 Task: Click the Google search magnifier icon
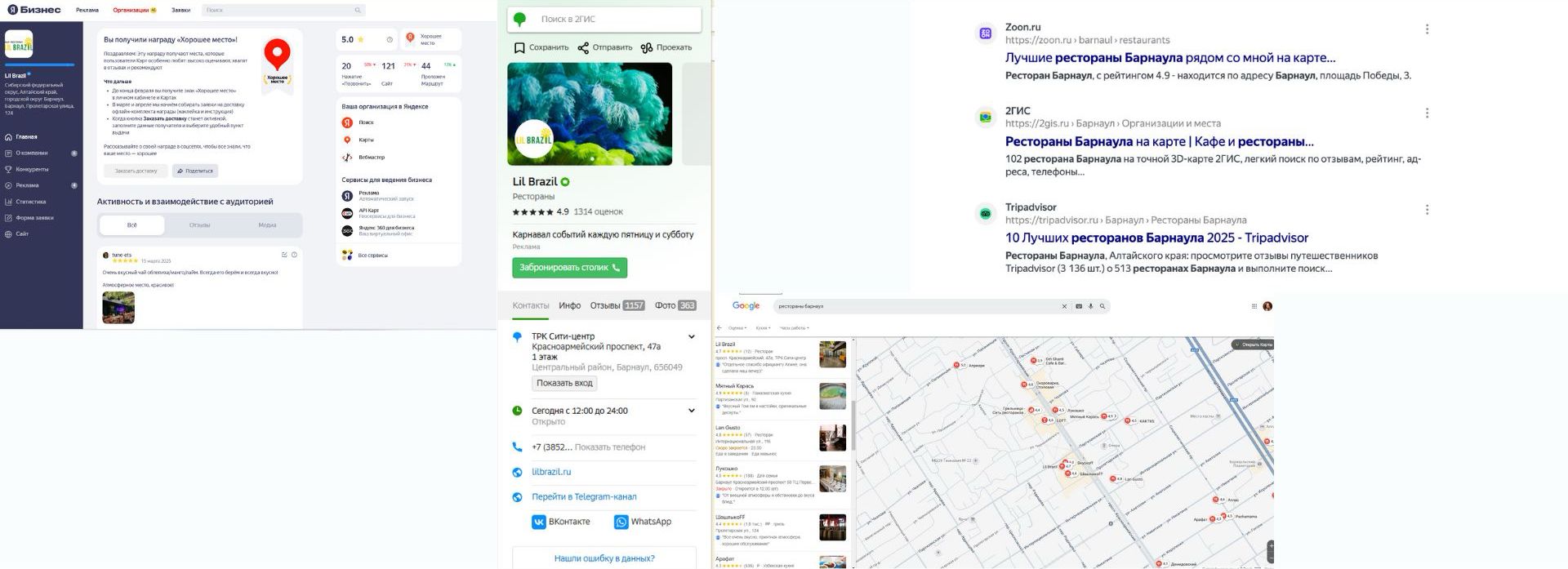click(1102, 306)
